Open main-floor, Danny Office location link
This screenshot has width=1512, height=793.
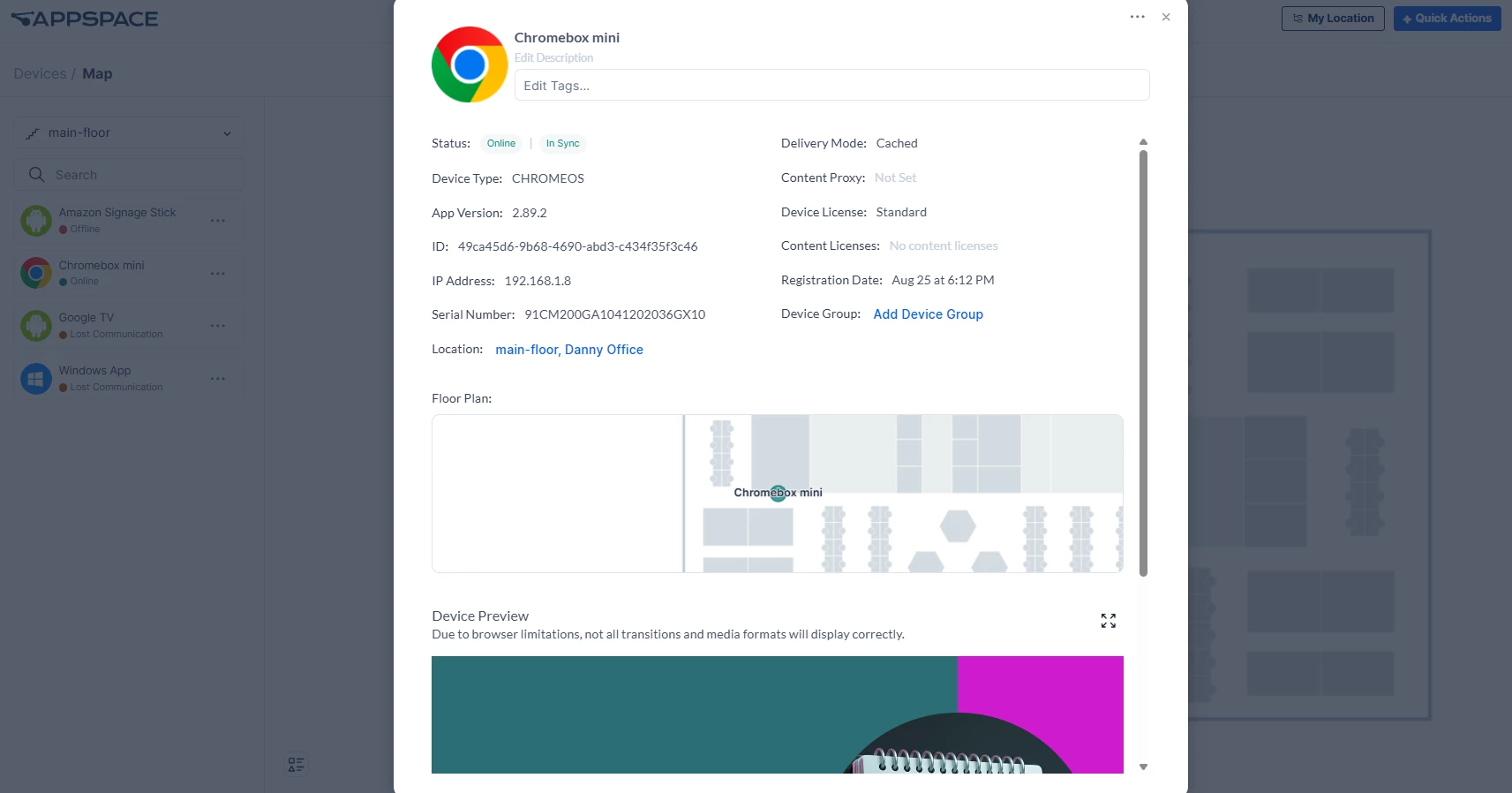pyautogui.click(x=569, y=350)
